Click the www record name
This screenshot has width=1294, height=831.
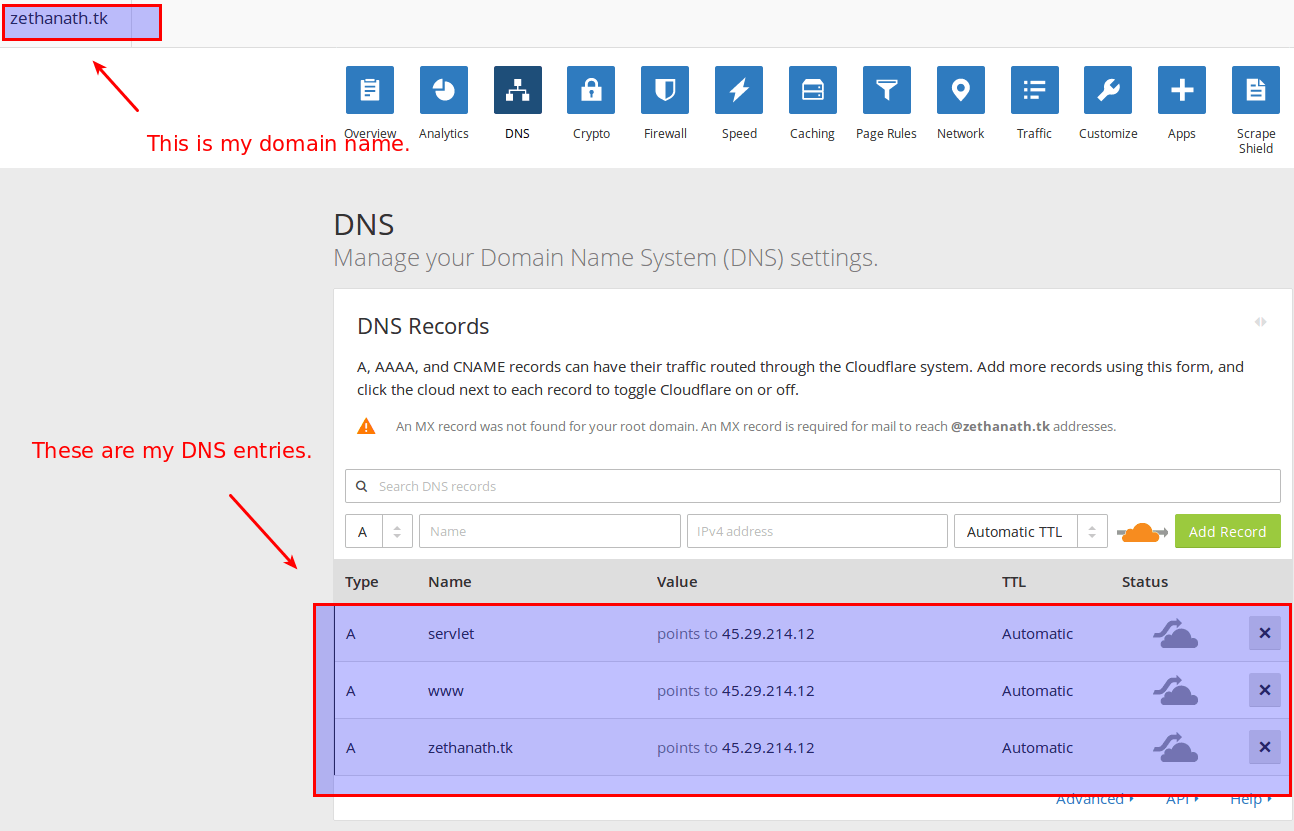coord(446,691)
